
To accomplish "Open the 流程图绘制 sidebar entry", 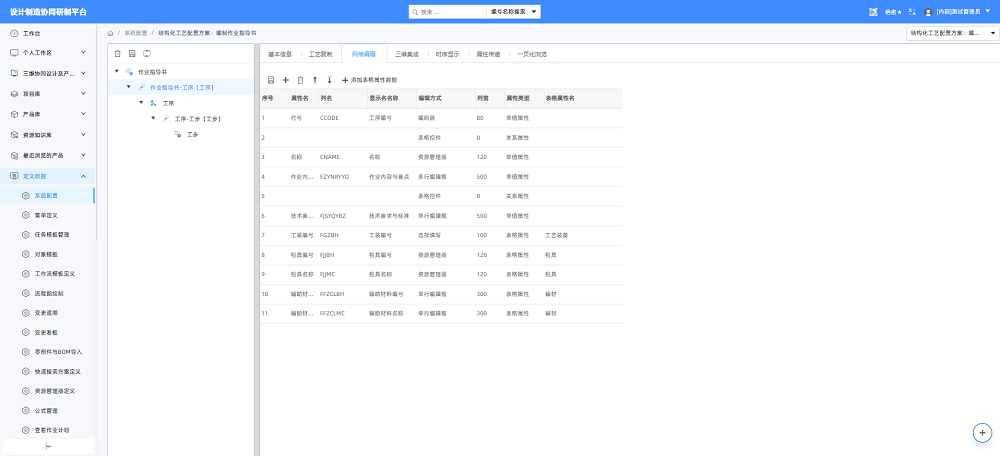I will (x=49, y=293).
